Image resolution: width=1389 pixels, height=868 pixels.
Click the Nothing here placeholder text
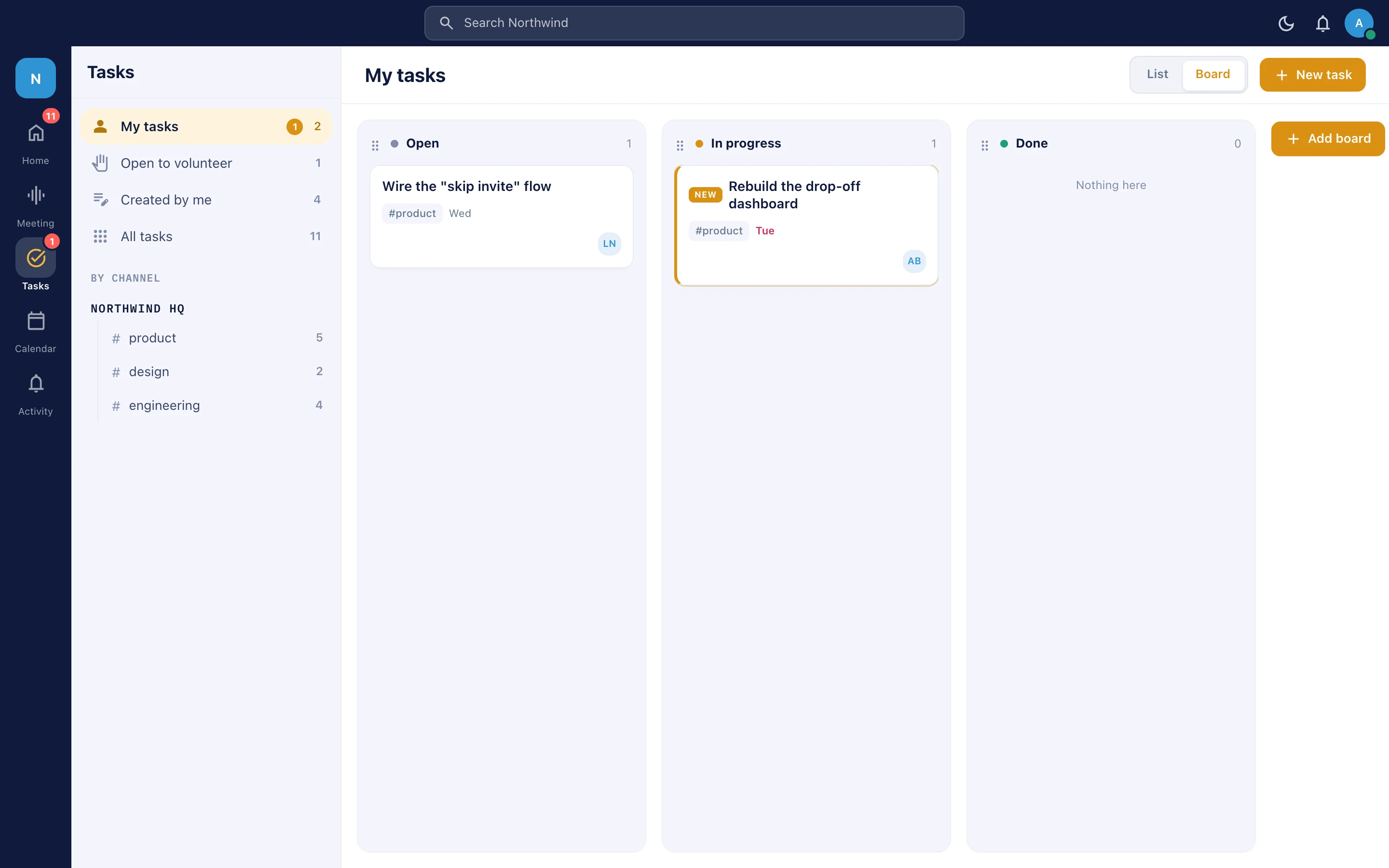point(1111,186)
